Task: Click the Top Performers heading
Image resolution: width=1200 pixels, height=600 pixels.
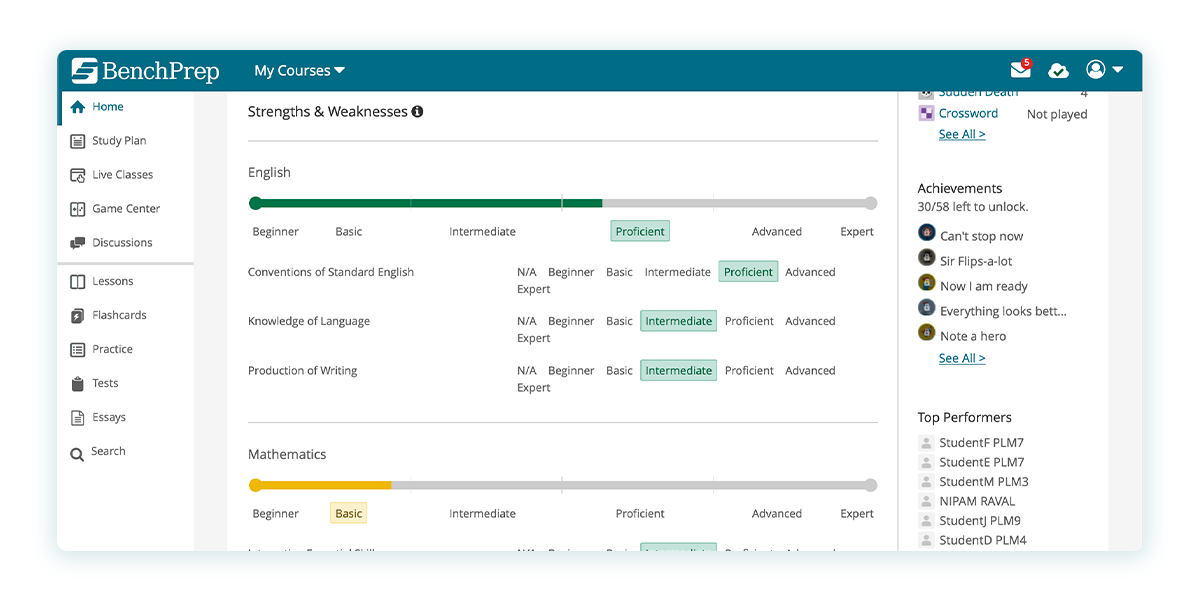Action: tap(965, 418)
